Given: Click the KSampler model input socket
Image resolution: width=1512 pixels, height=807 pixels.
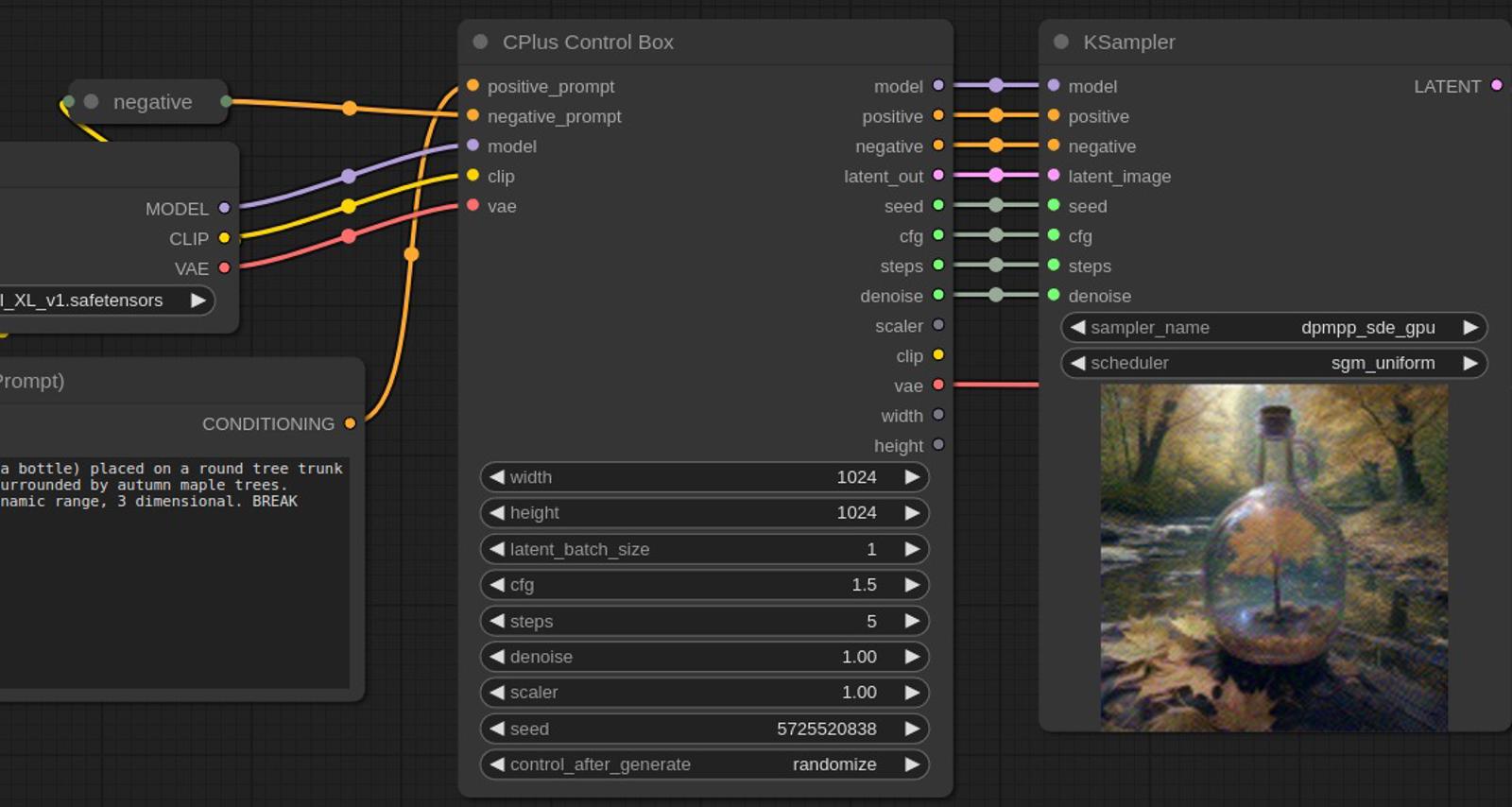Looking at the screenshot, I should (x=1054, y=85).
